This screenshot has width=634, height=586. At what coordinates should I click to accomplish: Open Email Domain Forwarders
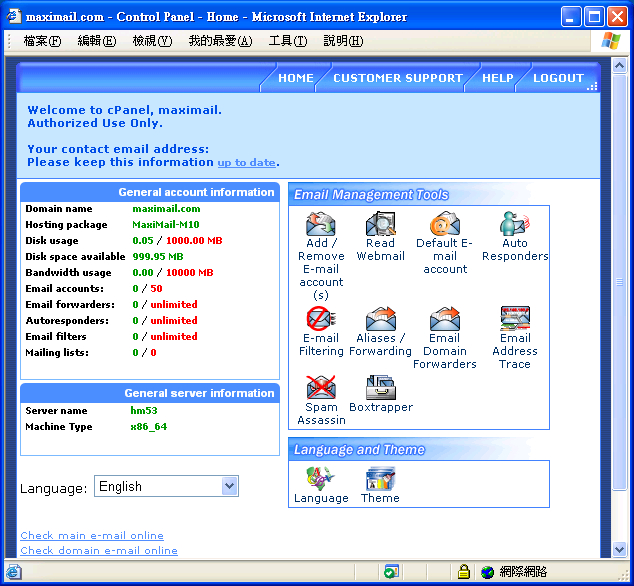(x=445, y=319)
